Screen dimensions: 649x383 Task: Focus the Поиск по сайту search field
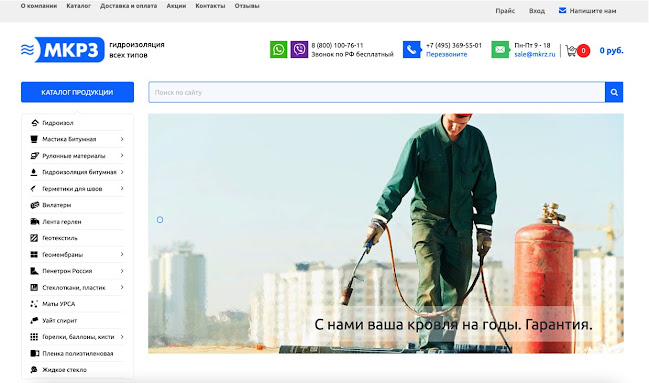[377, 92]
